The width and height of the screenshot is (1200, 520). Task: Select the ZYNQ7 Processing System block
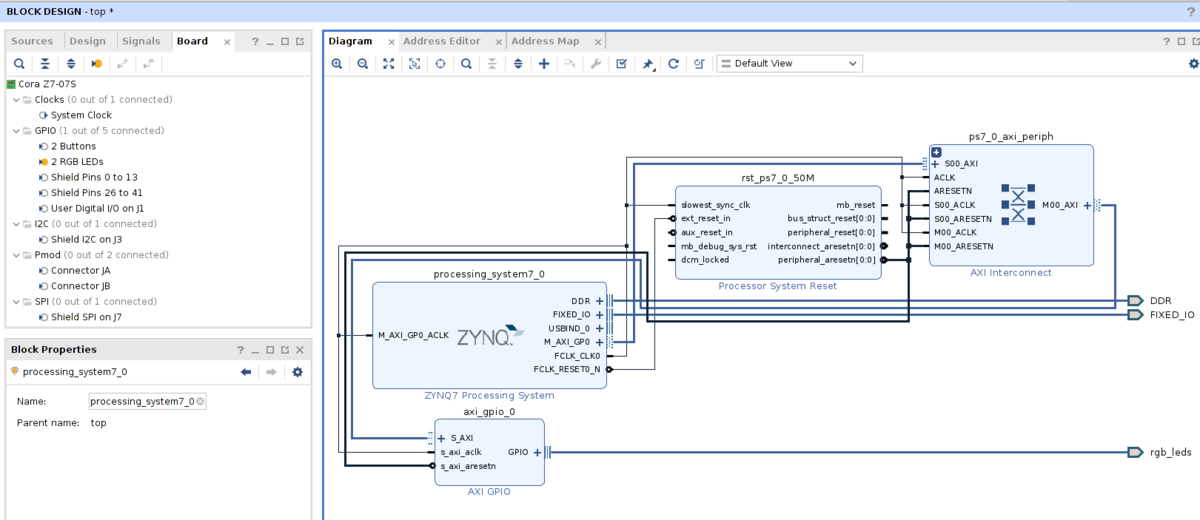point(489,335)
